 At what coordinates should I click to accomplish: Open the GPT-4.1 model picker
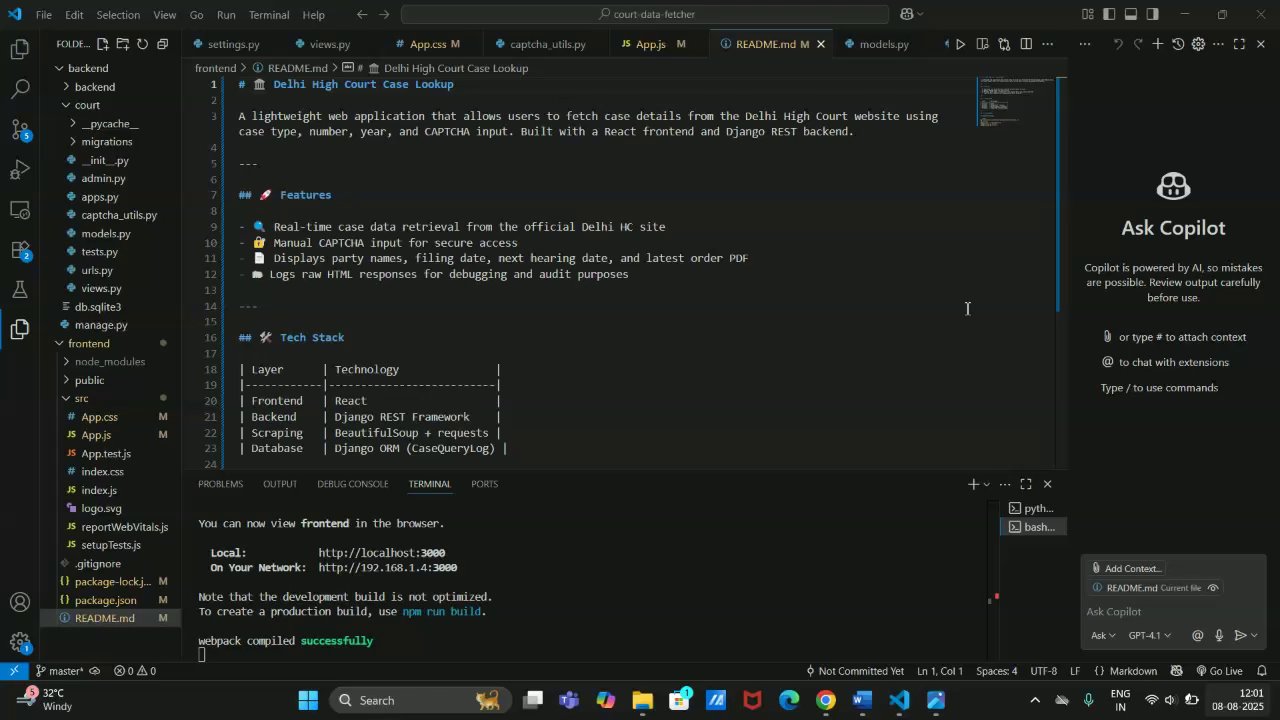pos(1149,635)
